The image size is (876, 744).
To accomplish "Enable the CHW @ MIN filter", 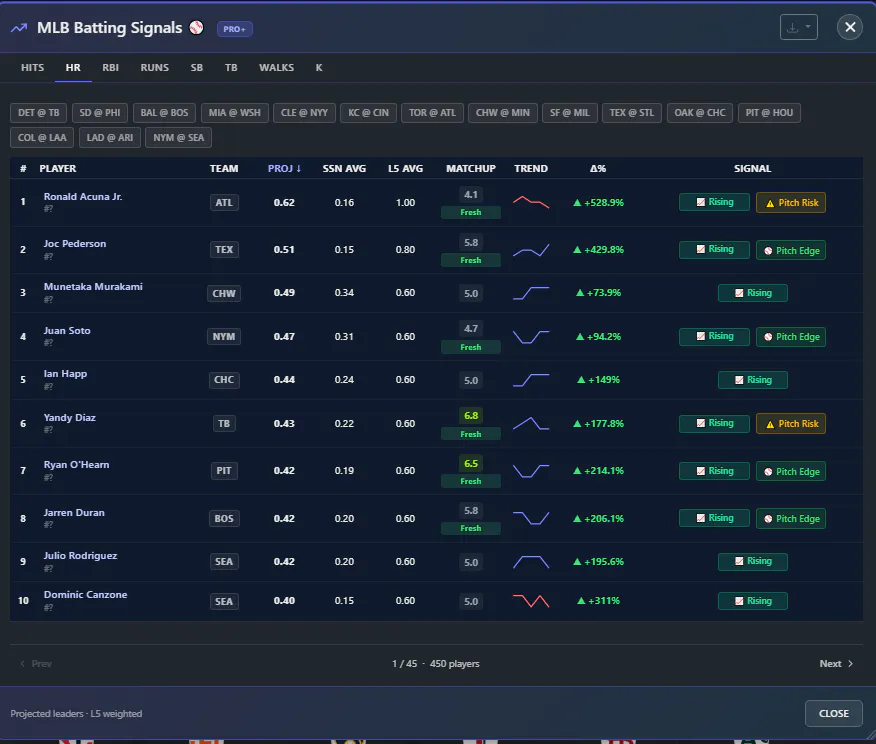I will [503, 113].
